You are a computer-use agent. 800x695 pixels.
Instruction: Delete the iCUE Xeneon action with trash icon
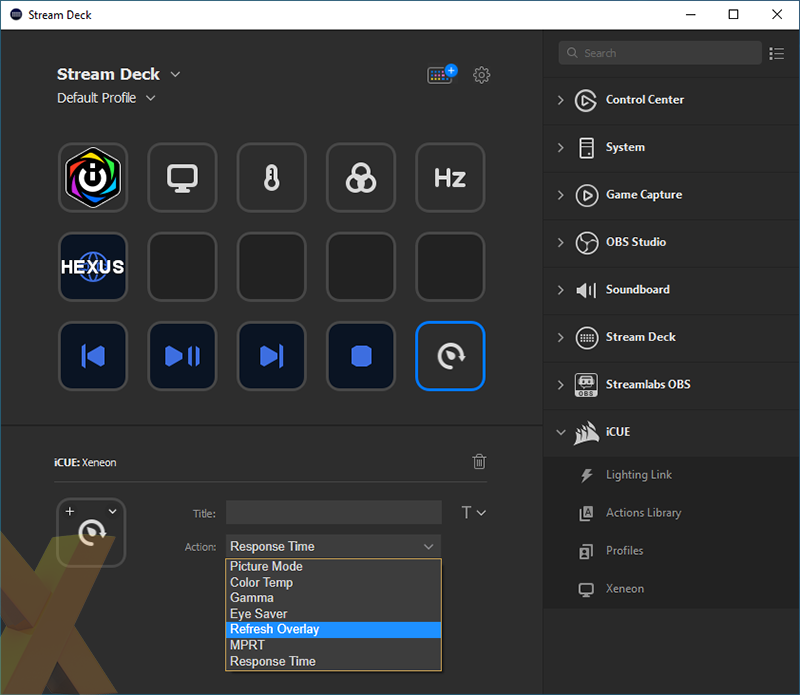click(479, 461)
